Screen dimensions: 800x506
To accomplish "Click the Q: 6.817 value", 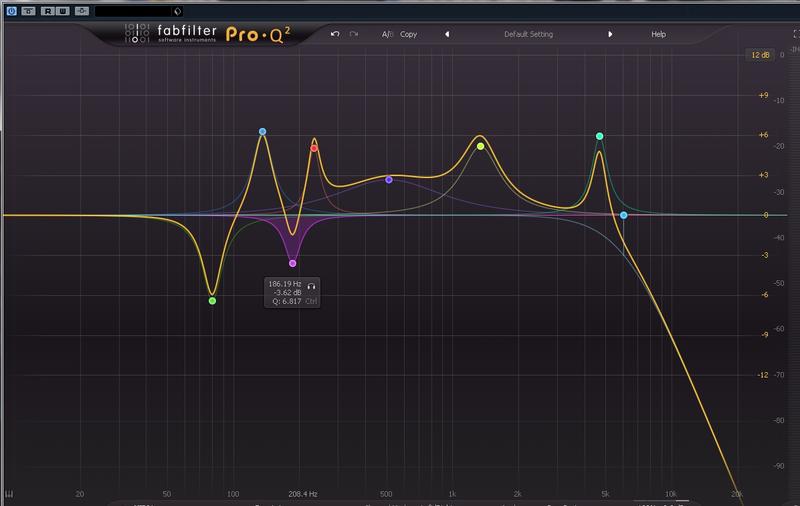I will (x=286, y=301).
